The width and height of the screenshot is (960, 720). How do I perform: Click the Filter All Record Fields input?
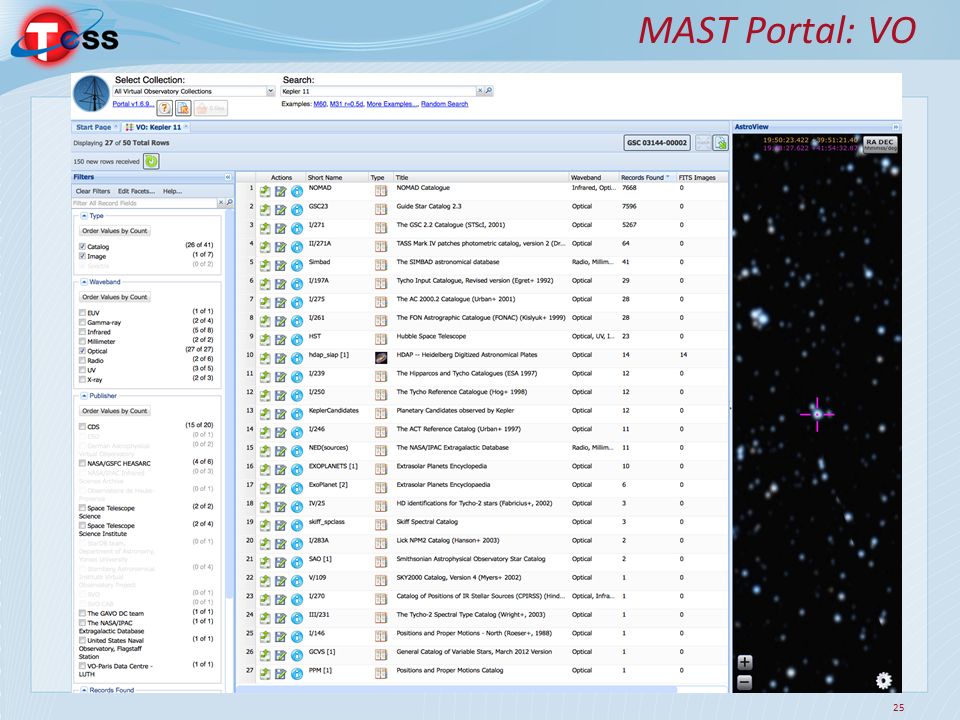(145, 203)
